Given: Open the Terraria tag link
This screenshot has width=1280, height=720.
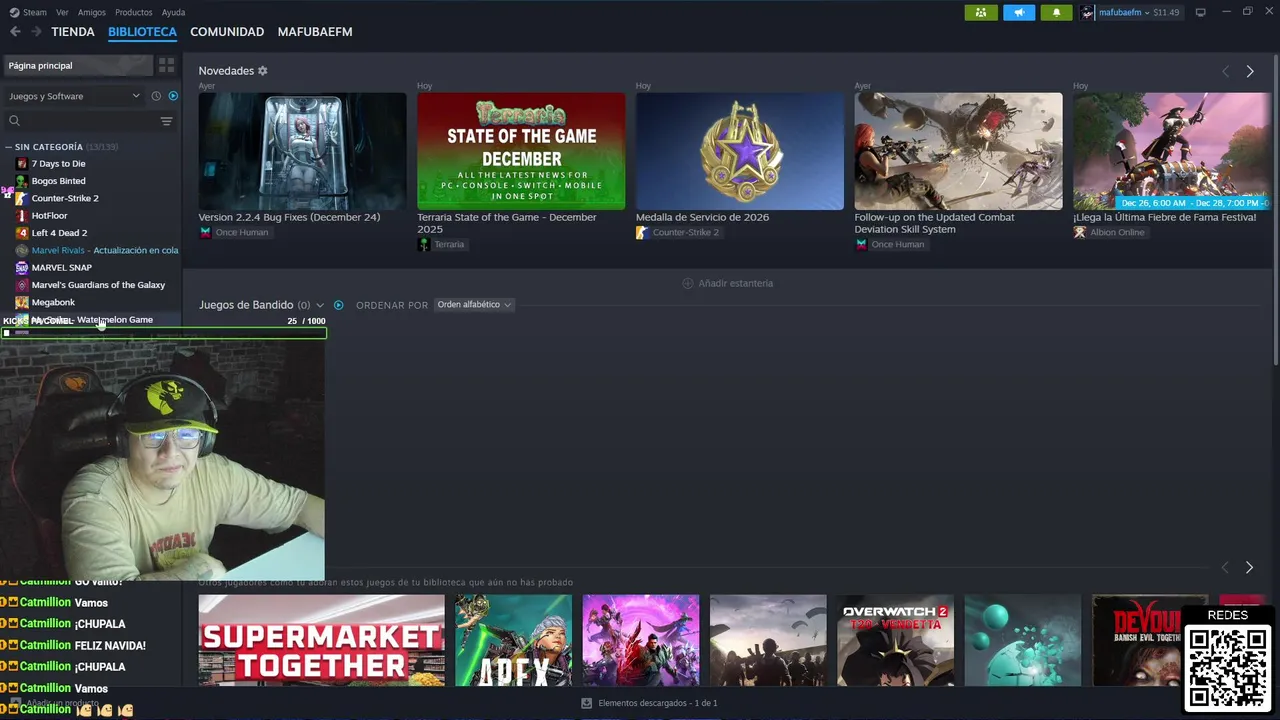Looking at the screenshot, I should pyautogui.click(x=441, y=244).
